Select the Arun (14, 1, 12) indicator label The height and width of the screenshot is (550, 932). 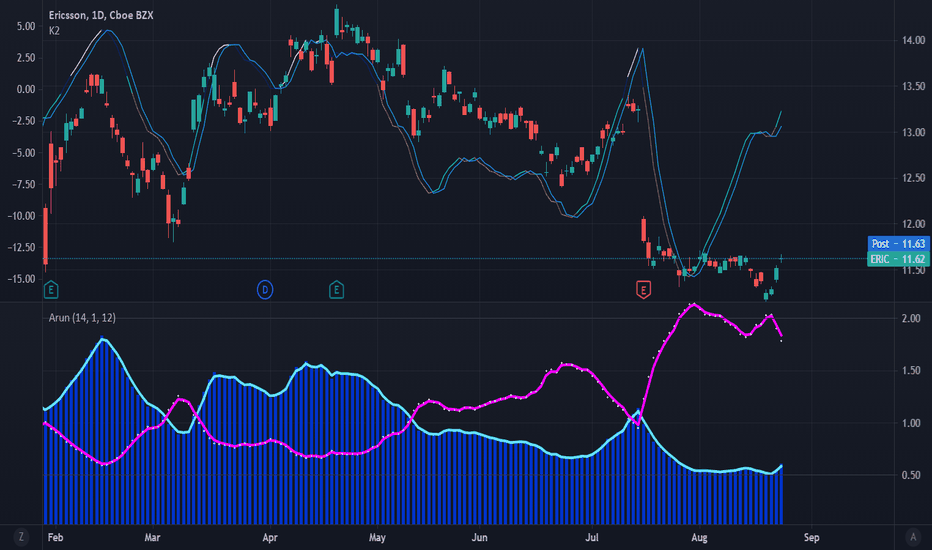[82, 318]
